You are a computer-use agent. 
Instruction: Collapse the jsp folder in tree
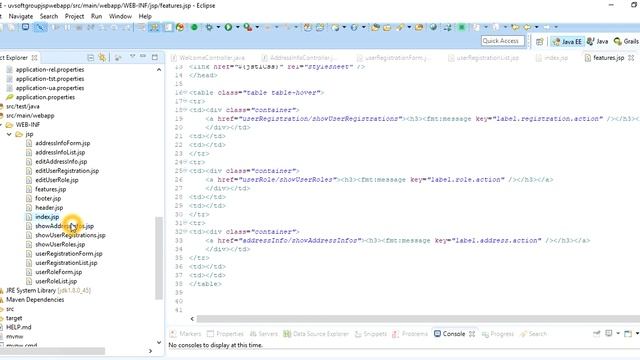[9, 134]
